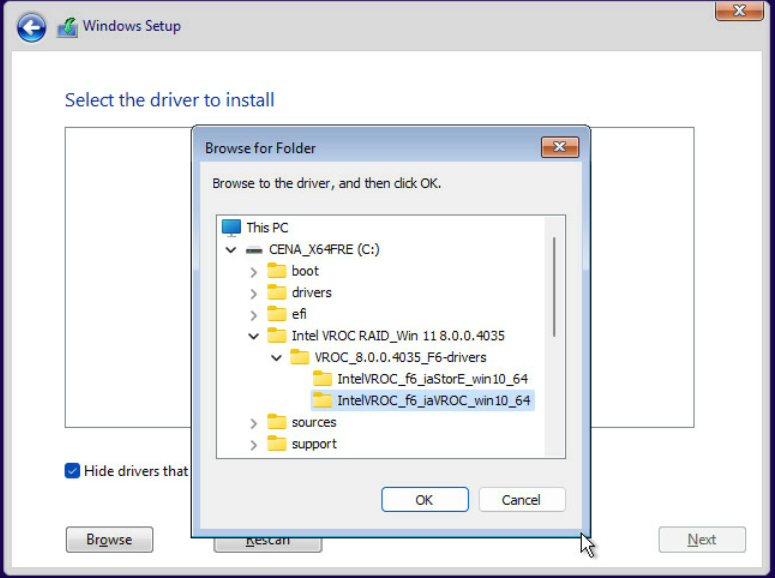Screen dimensions: 775x578
Task: Click the This PC monitor icon
Action: coord(231,228)
